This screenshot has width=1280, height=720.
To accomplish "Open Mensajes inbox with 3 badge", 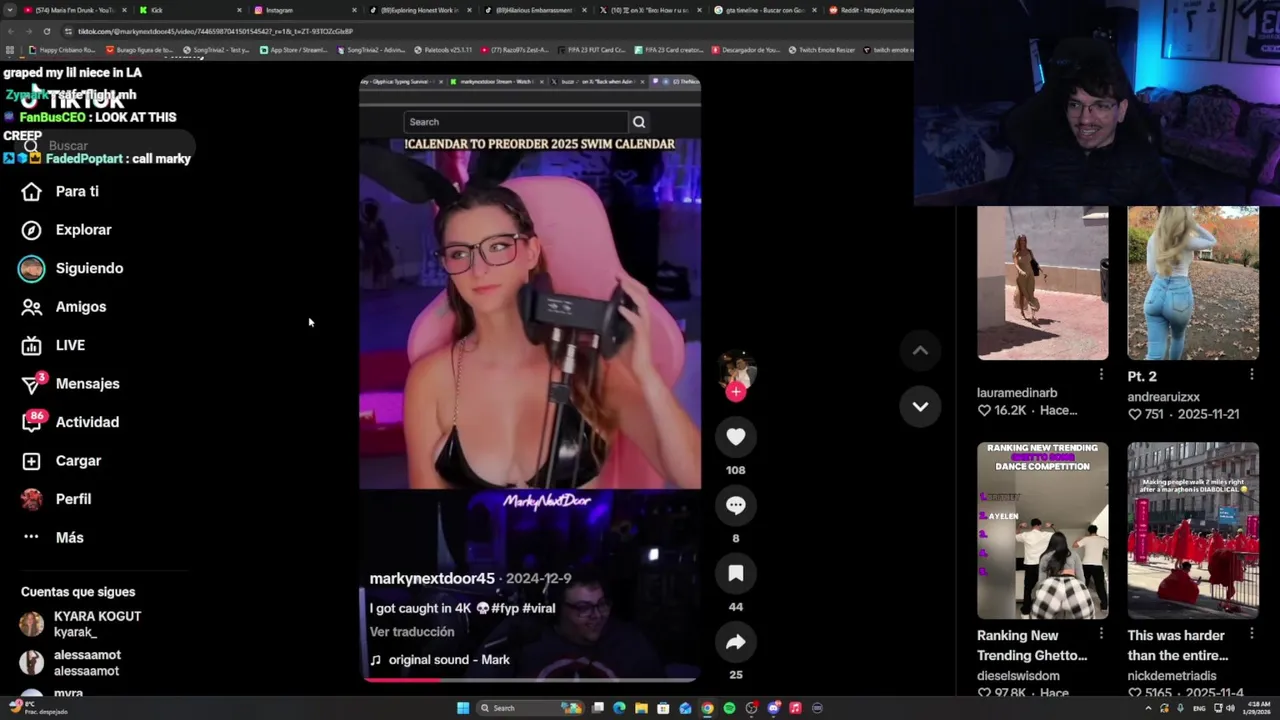I will [x=70, y=384].
